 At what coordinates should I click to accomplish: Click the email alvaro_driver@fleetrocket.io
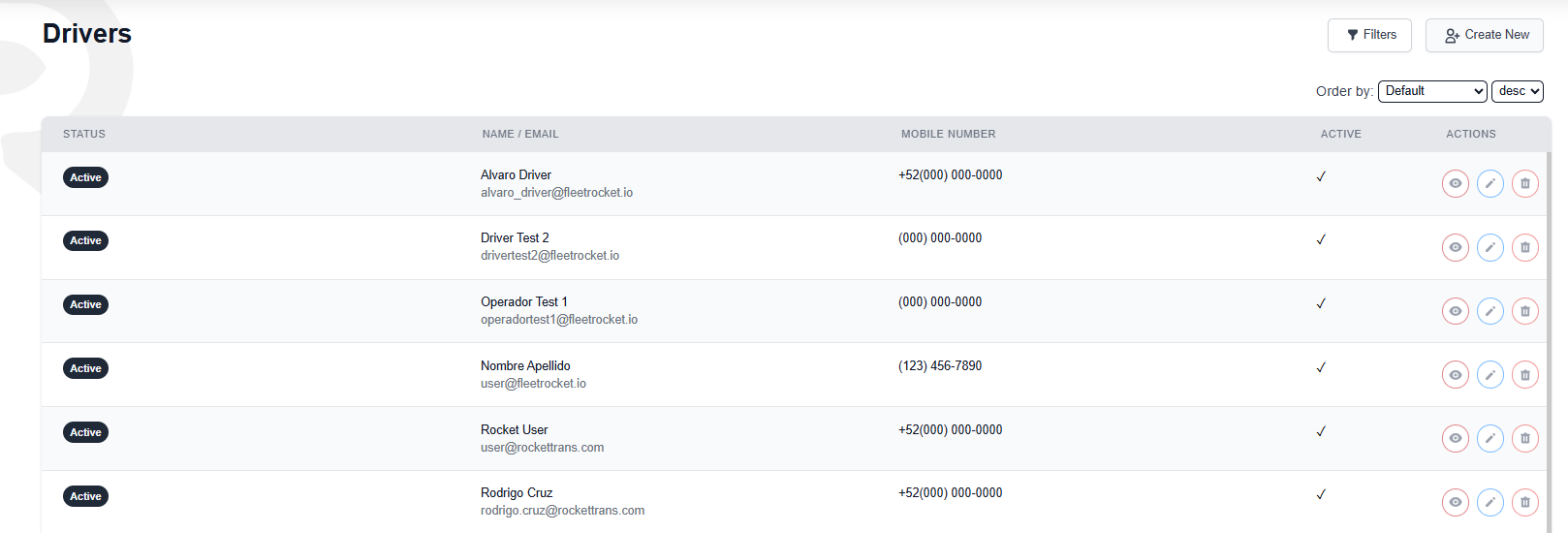coord(556,193)
